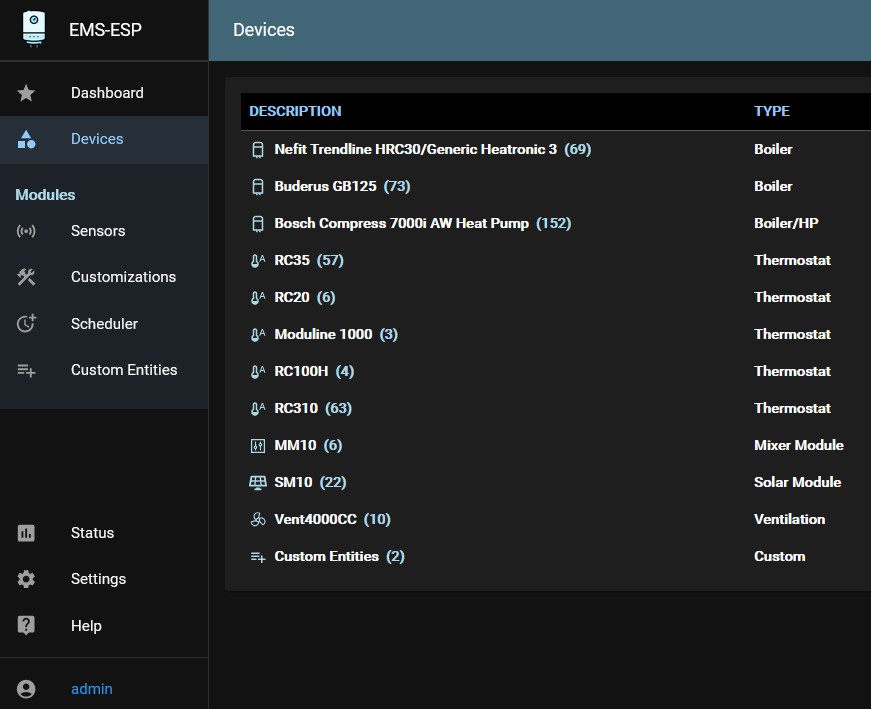Click list-plus icon in Custom Entities table row

tap(258, 557)
